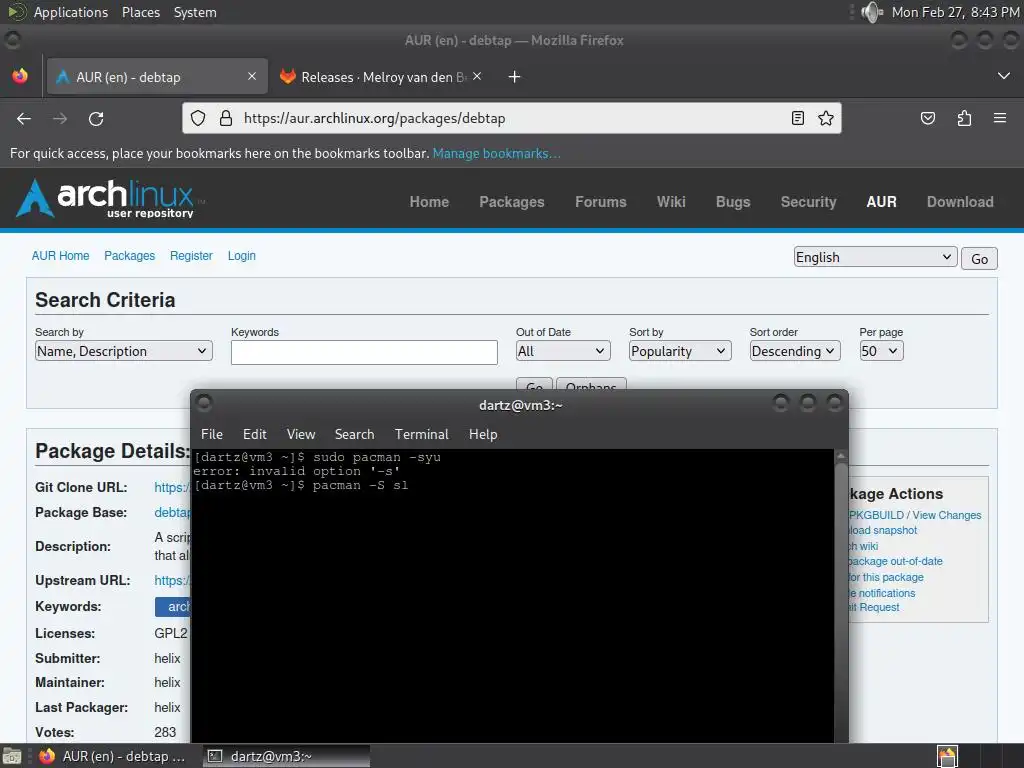Click the workspace switcher icon in taskbar
This screenshot has width=1024, height=768.
[947, 756]
